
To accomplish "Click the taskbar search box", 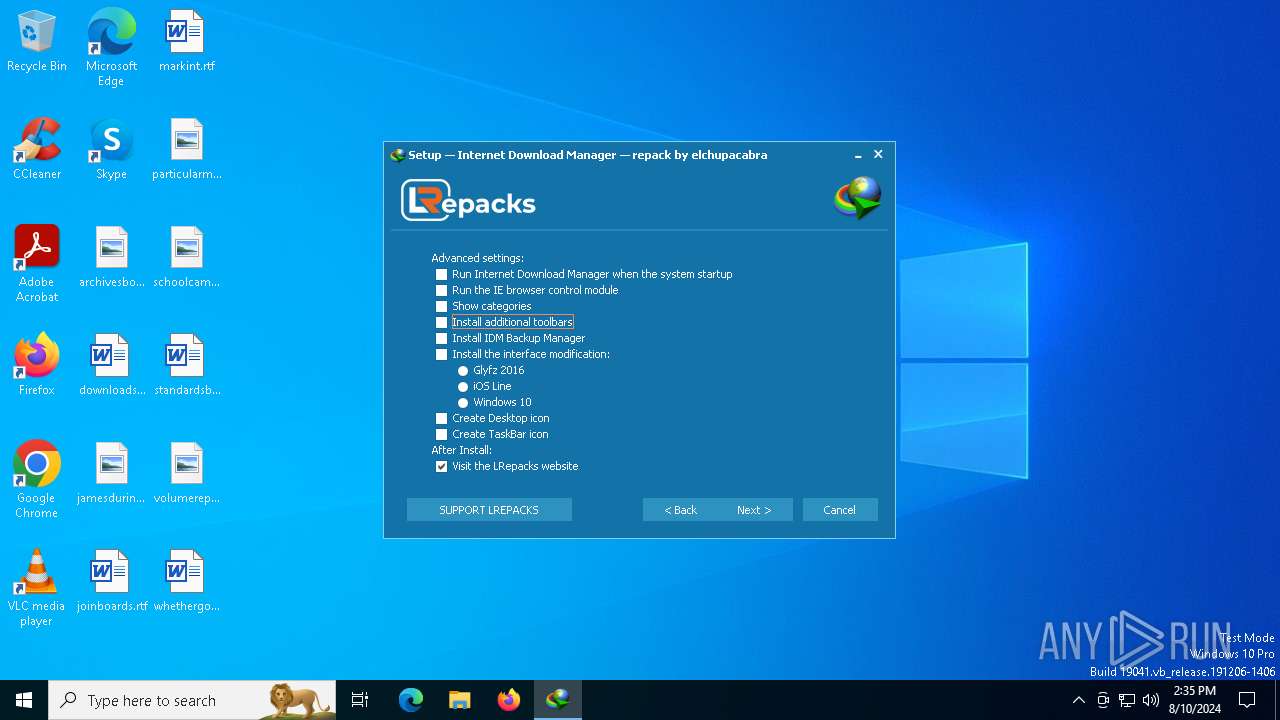I will [x=192, y=700].
